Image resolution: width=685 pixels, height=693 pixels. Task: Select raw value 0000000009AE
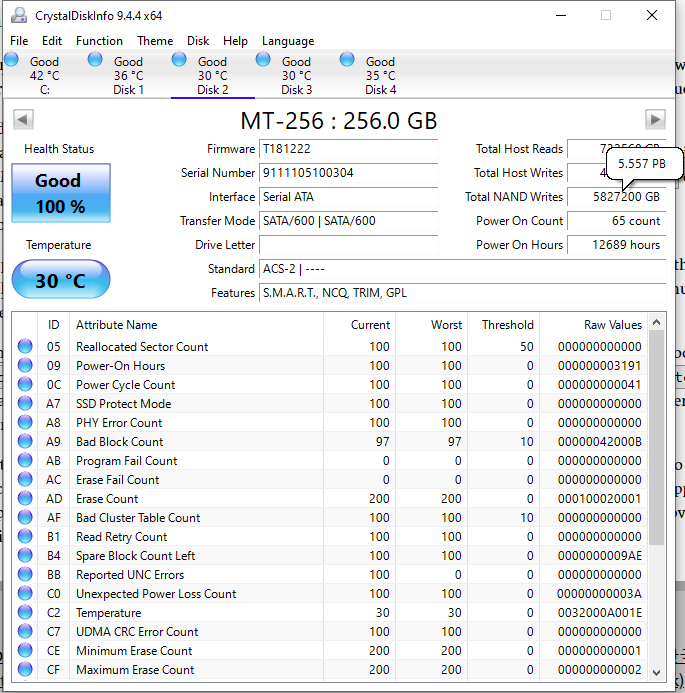pos(599,556)
